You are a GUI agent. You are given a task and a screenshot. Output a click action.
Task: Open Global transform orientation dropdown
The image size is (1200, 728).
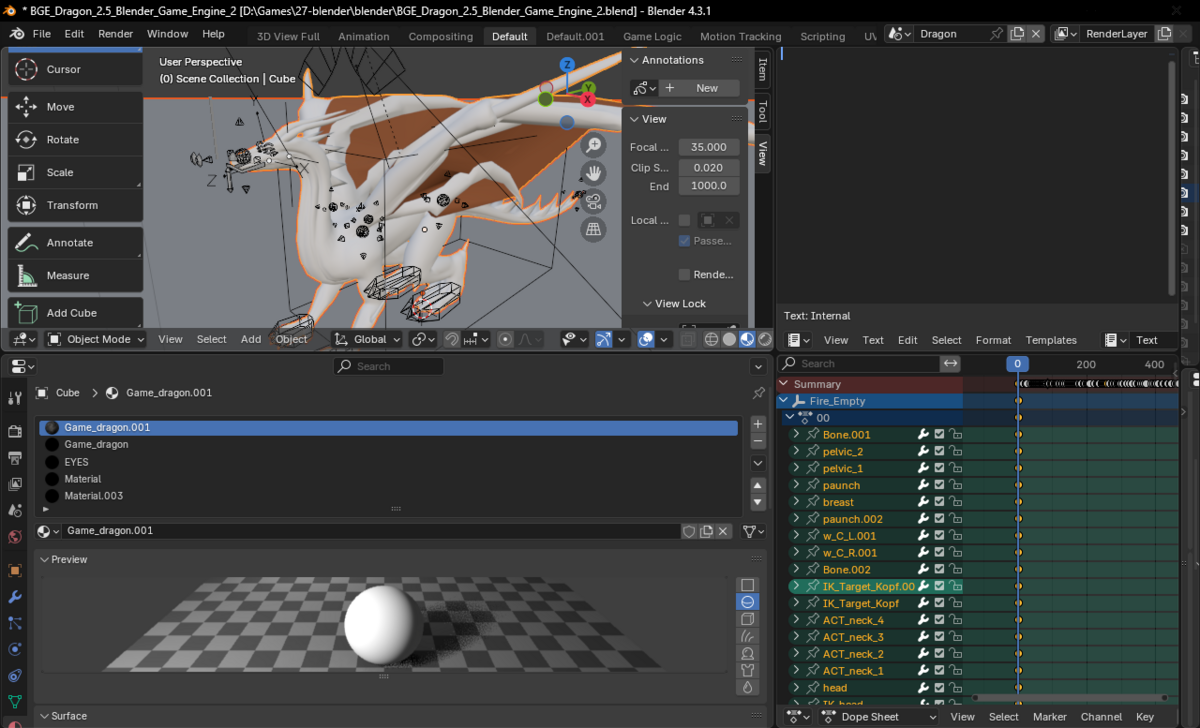click(368, 339)
